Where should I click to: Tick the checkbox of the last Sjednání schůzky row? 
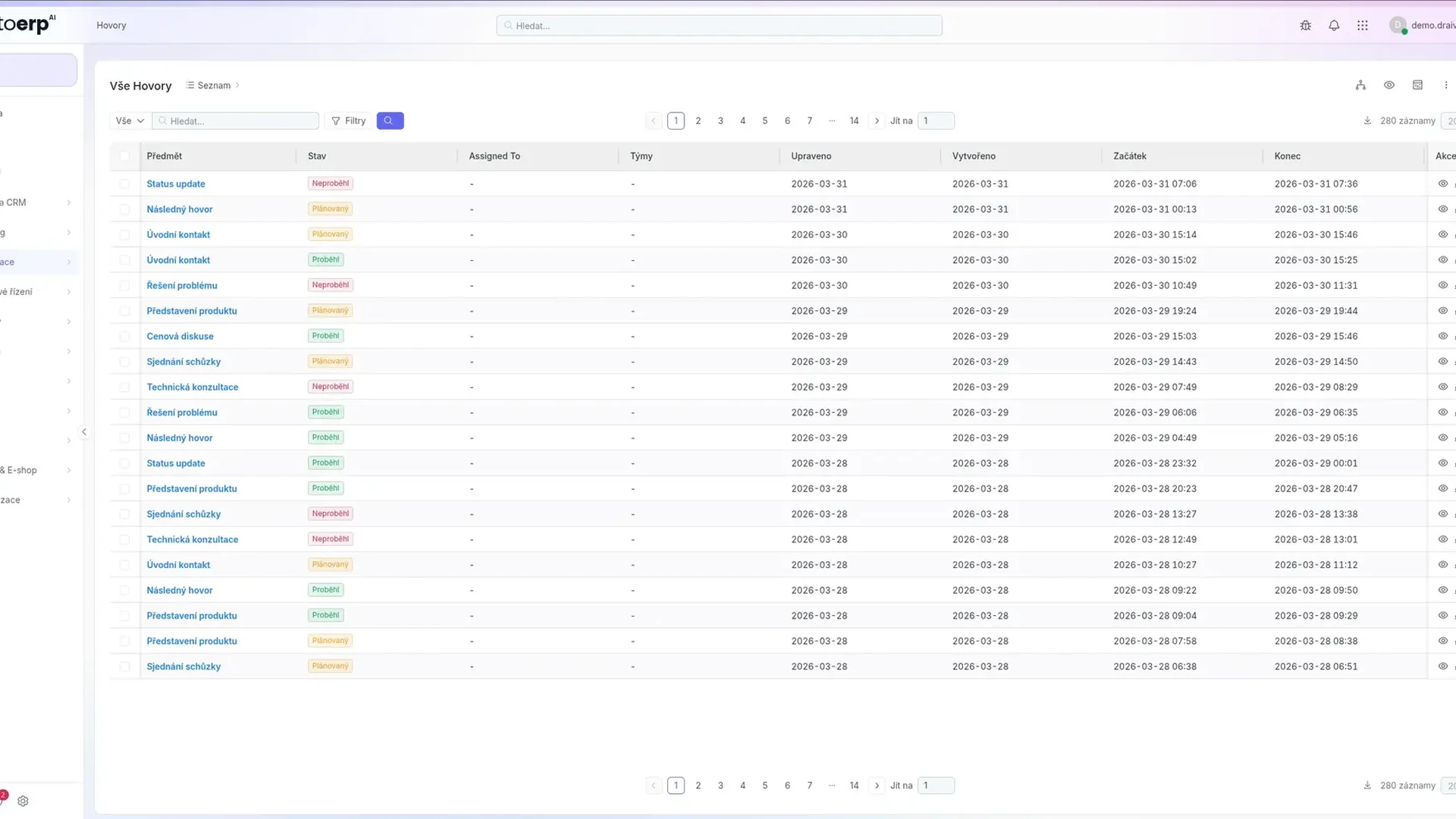(x=124, y=667)
